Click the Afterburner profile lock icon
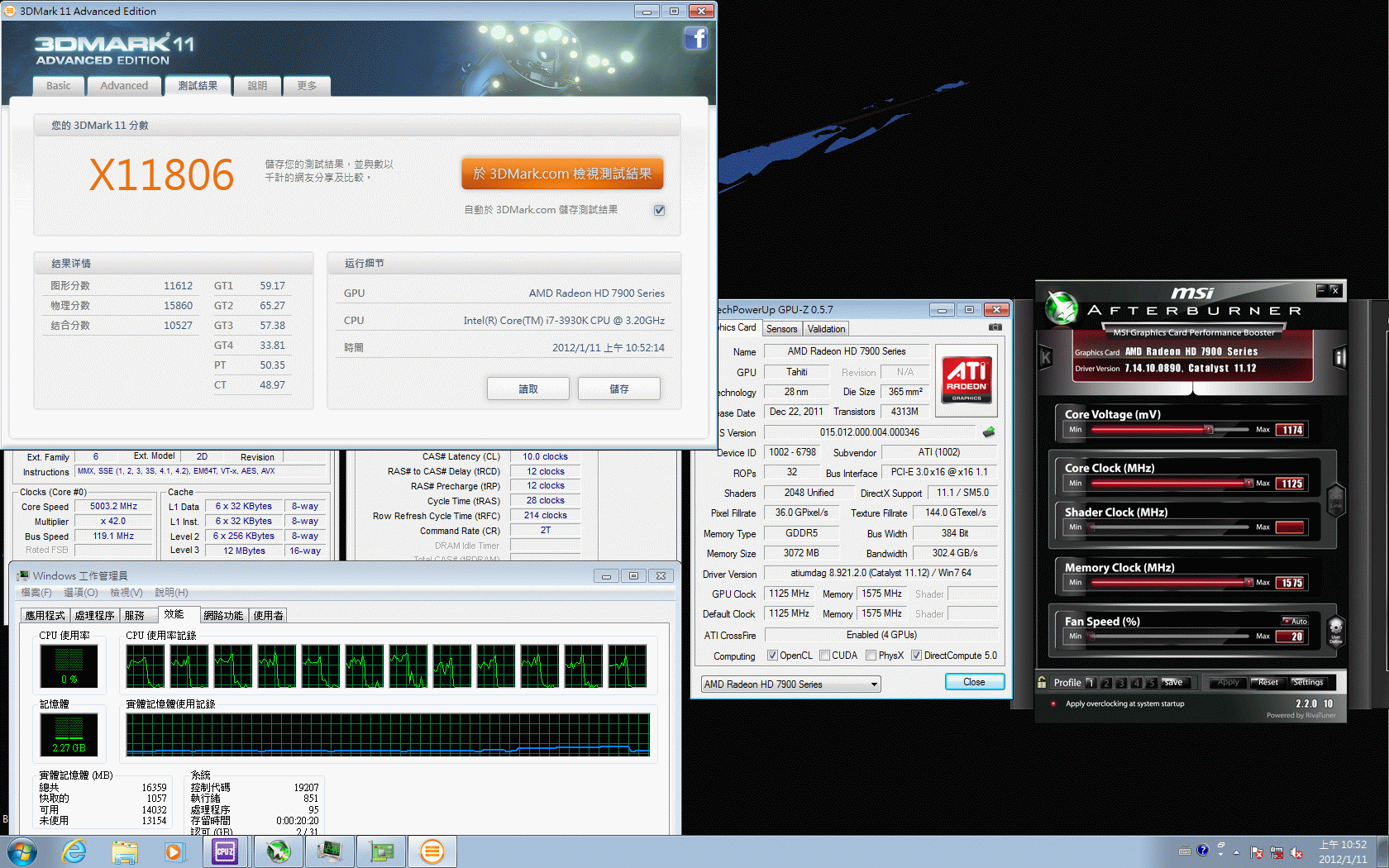Viewport: 1389px width, 868px height. click(x=1043, y=682)
